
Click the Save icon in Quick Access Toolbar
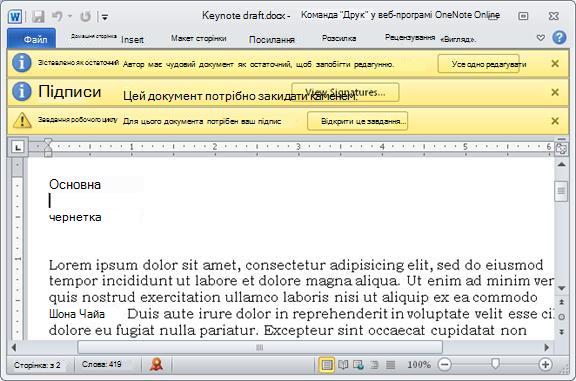click(38, 17)
